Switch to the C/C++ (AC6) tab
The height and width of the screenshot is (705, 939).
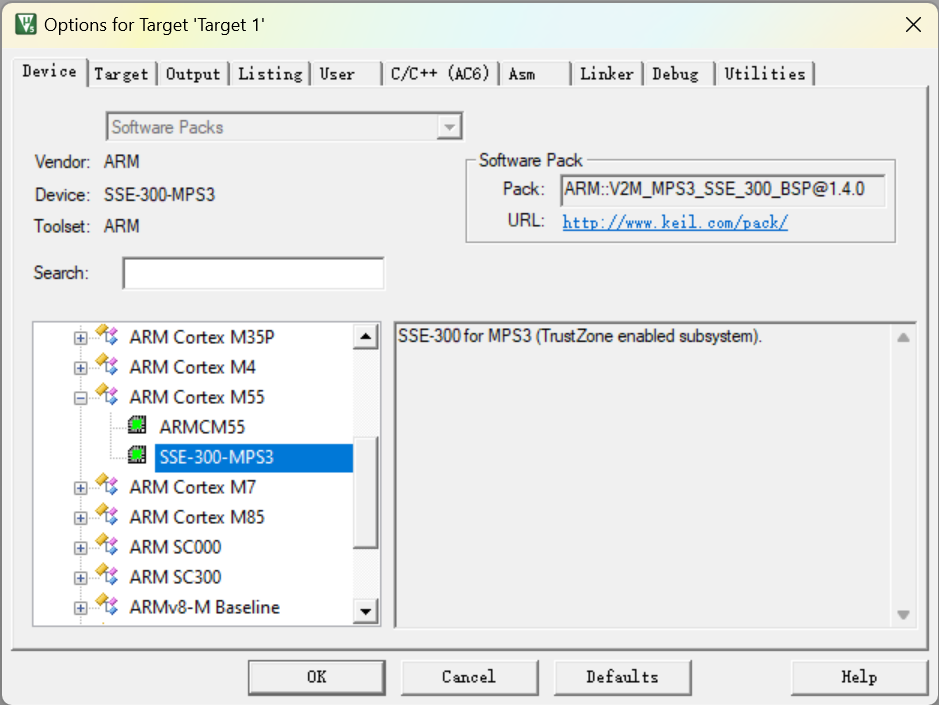(440, 74)
